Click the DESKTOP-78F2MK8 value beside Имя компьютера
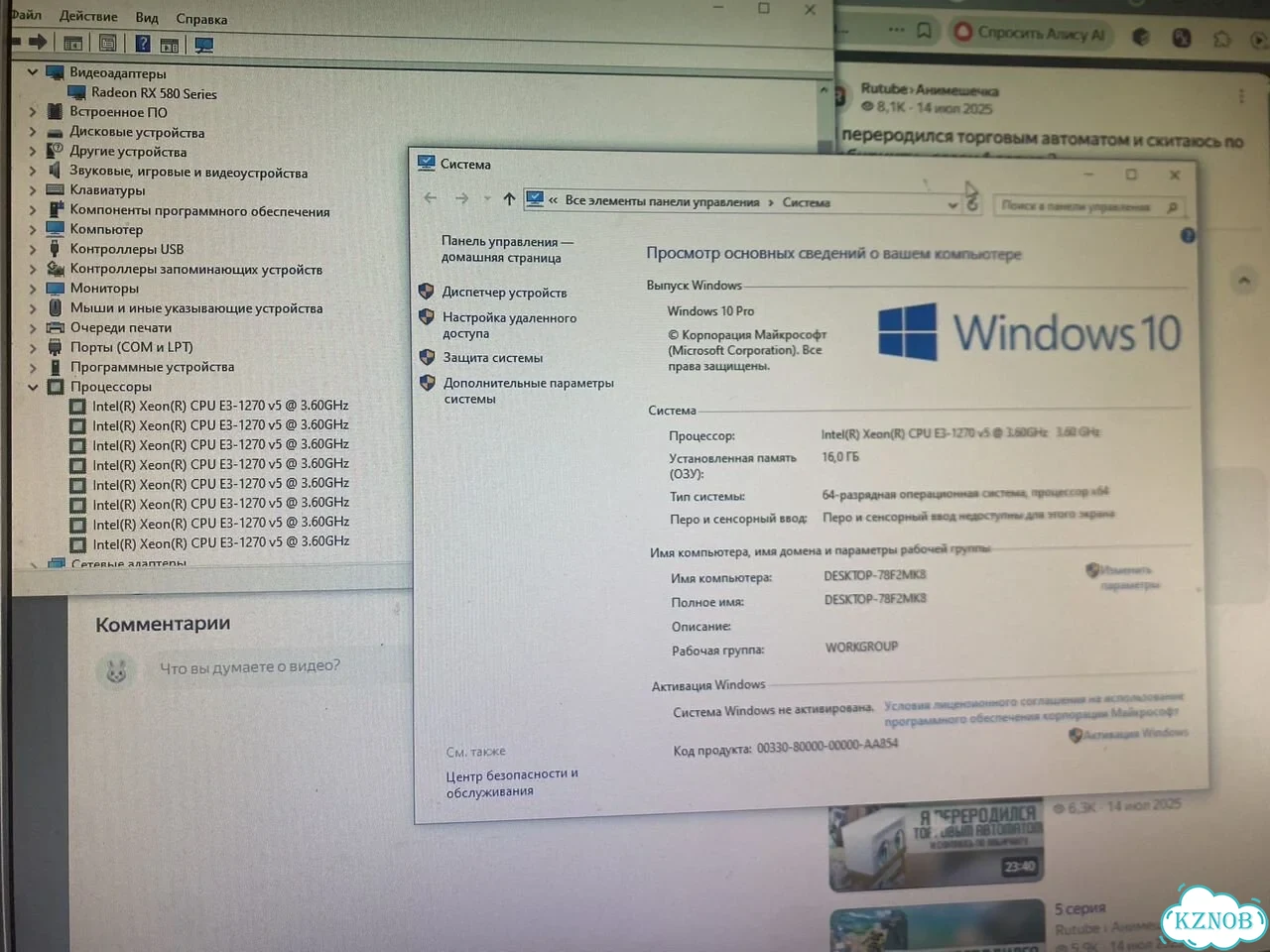1270x952 pixels. [x=875, y=575]
